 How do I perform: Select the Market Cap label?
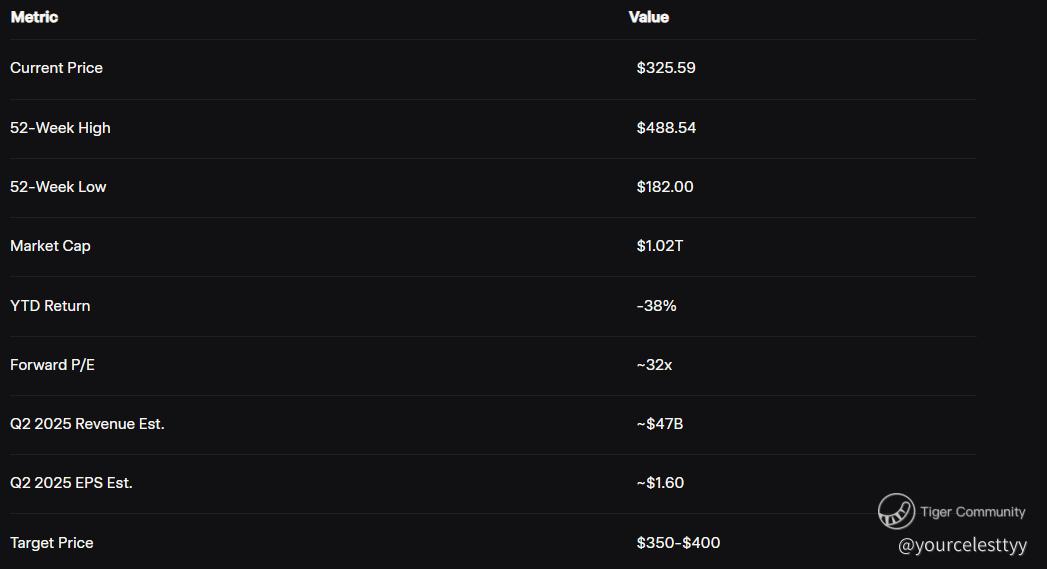50,246
